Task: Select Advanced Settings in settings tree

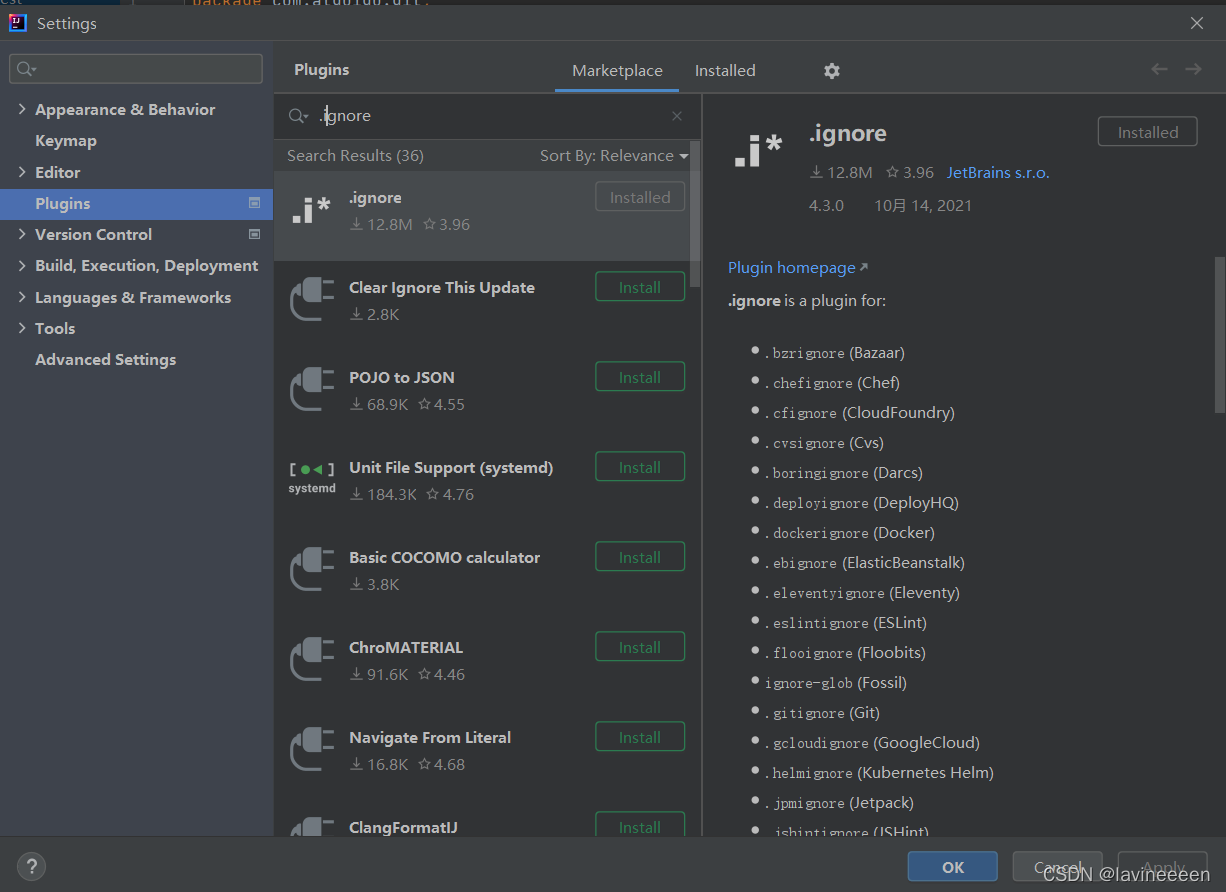Action: (x=105, y=360)
